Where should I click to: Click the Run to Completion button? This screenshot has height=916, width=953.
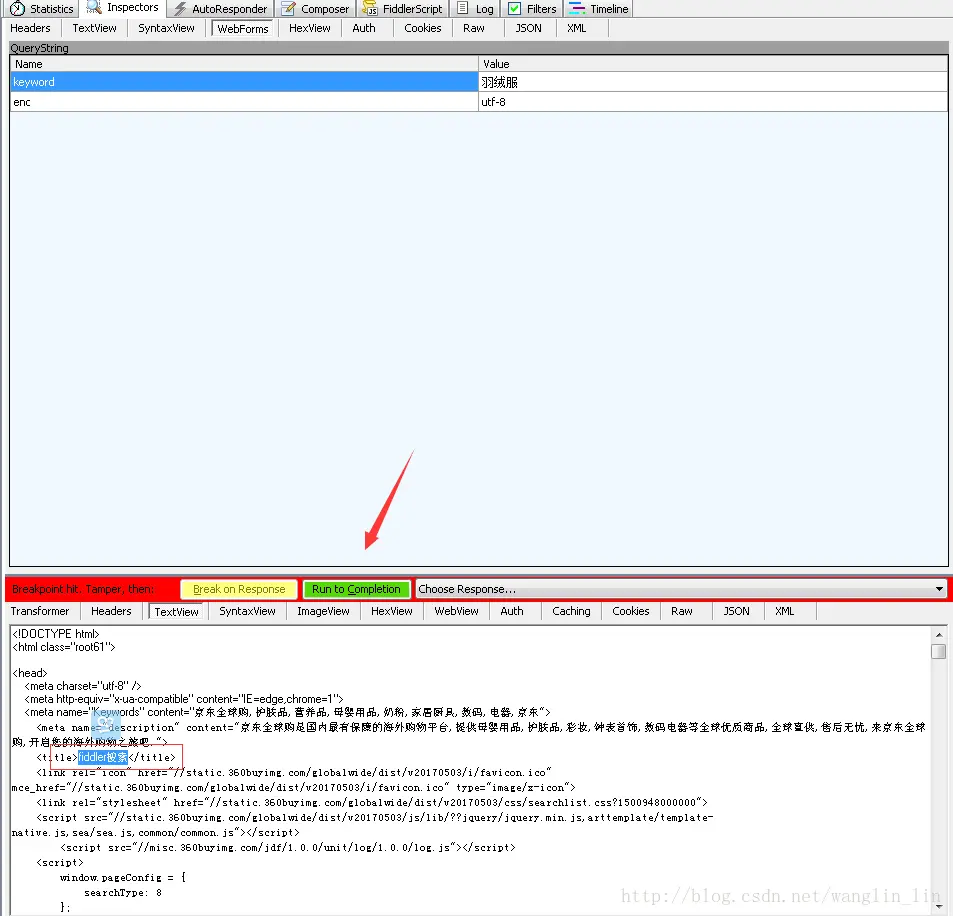pos(356,589)
